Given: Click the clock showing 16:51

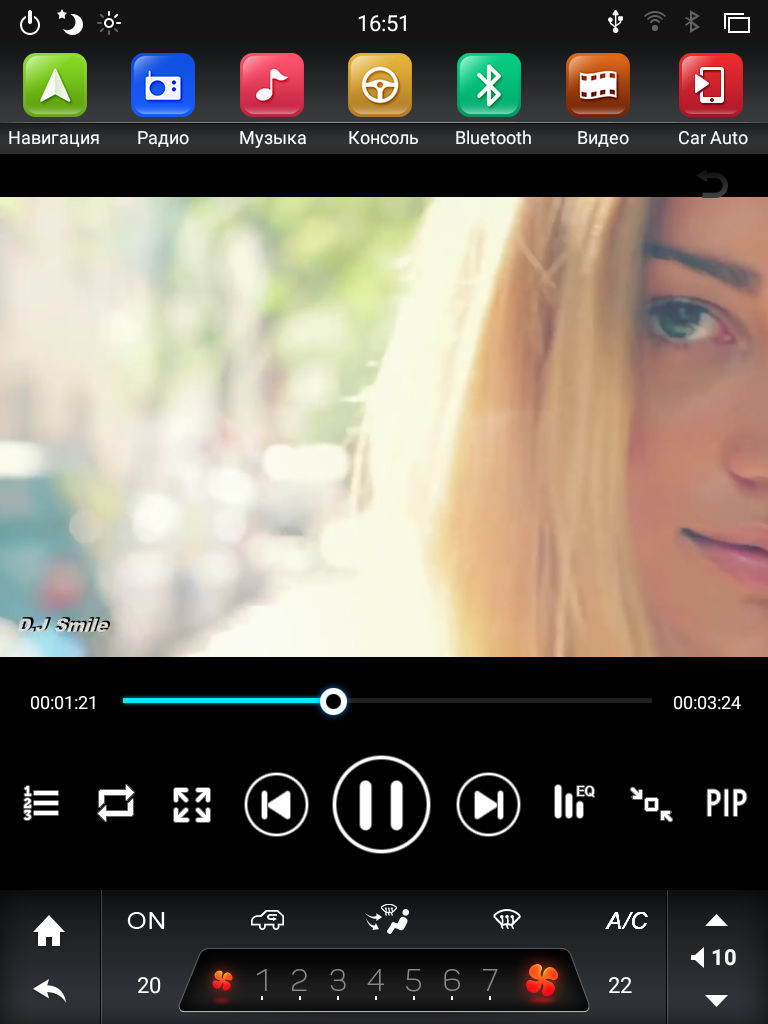Looking at the screenshot, I should 383,24.
